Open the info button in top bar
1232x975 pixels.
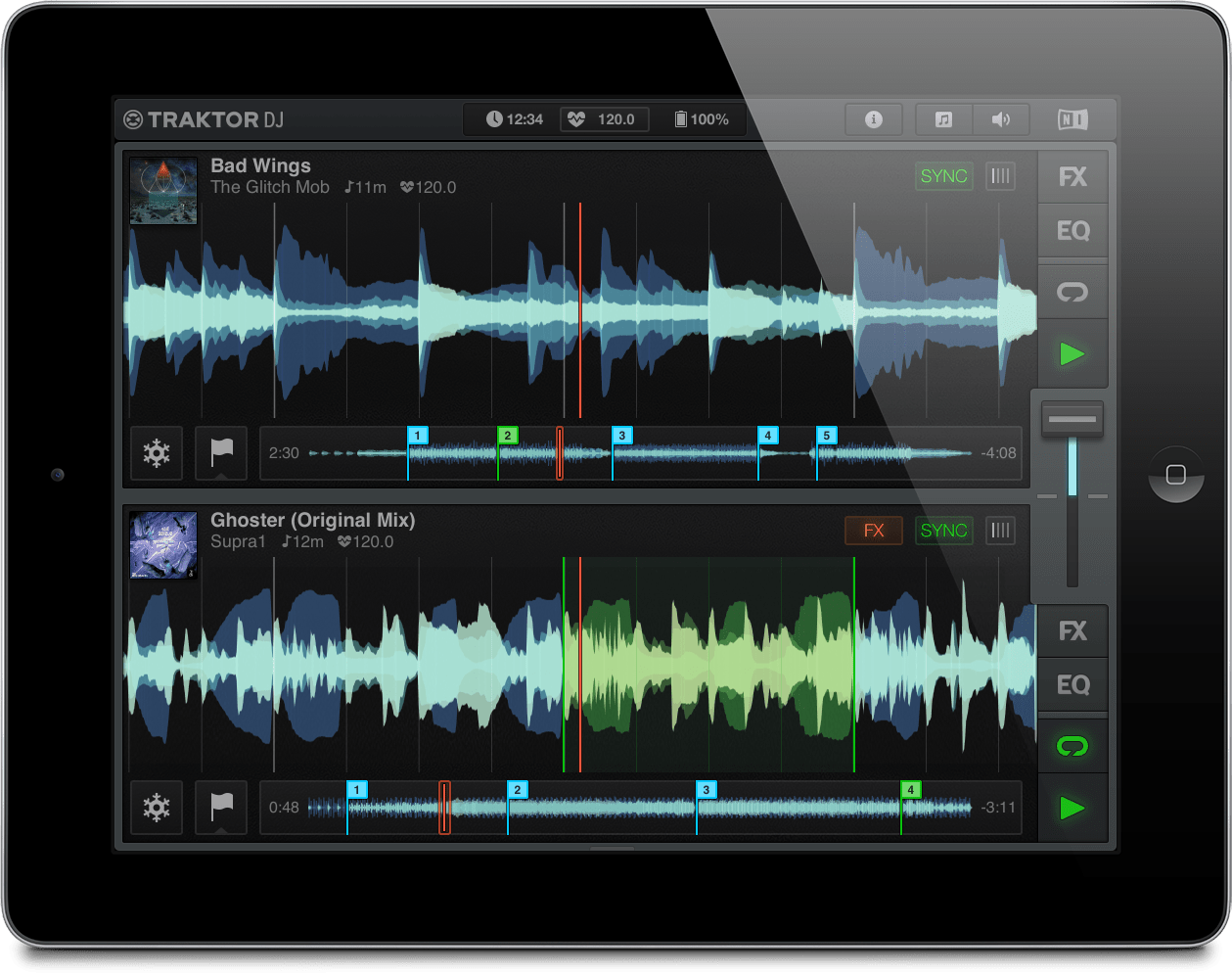pos(873,119)
